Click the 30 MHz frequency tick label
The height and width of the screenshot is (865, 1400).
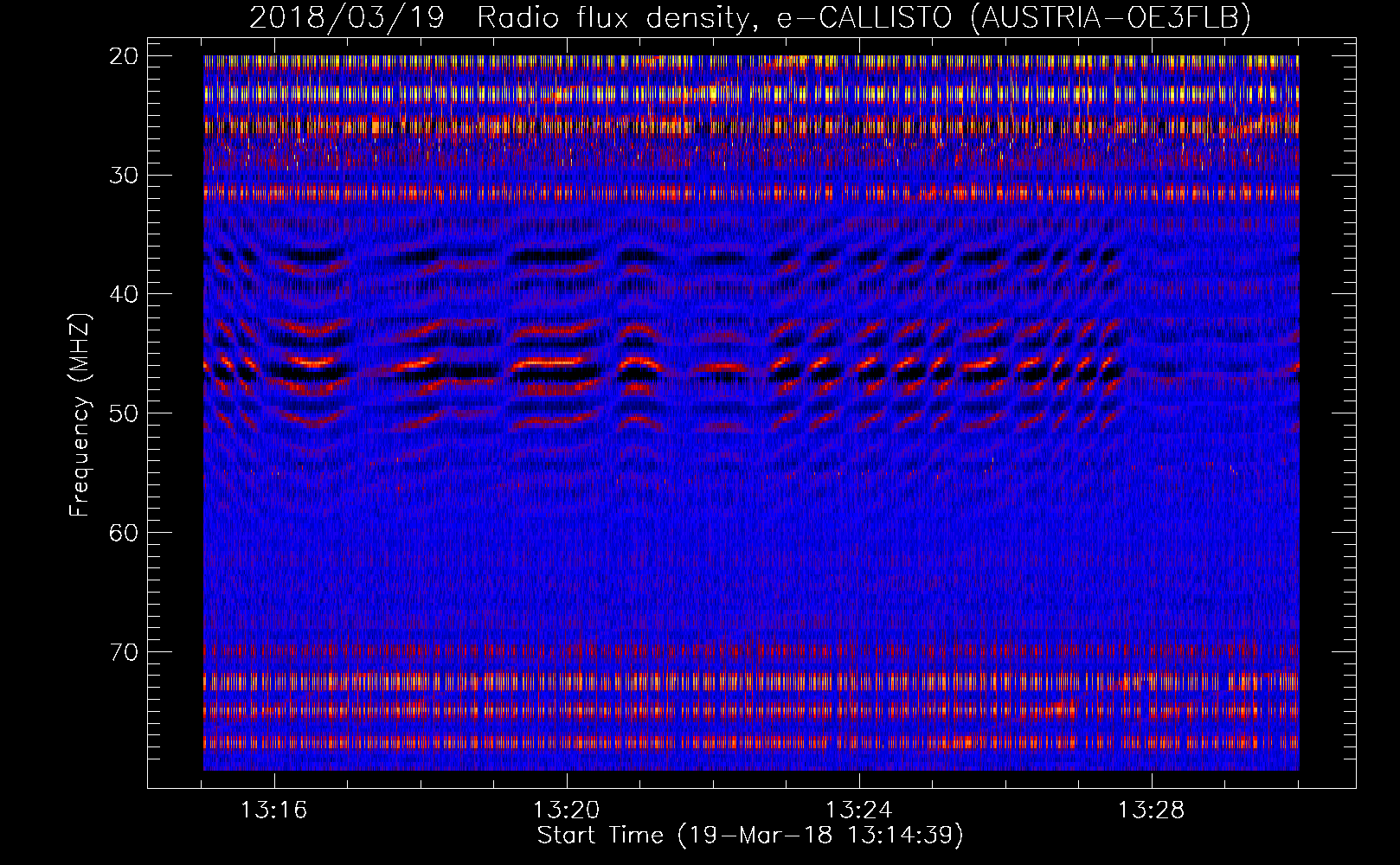[x=125, y=176]
